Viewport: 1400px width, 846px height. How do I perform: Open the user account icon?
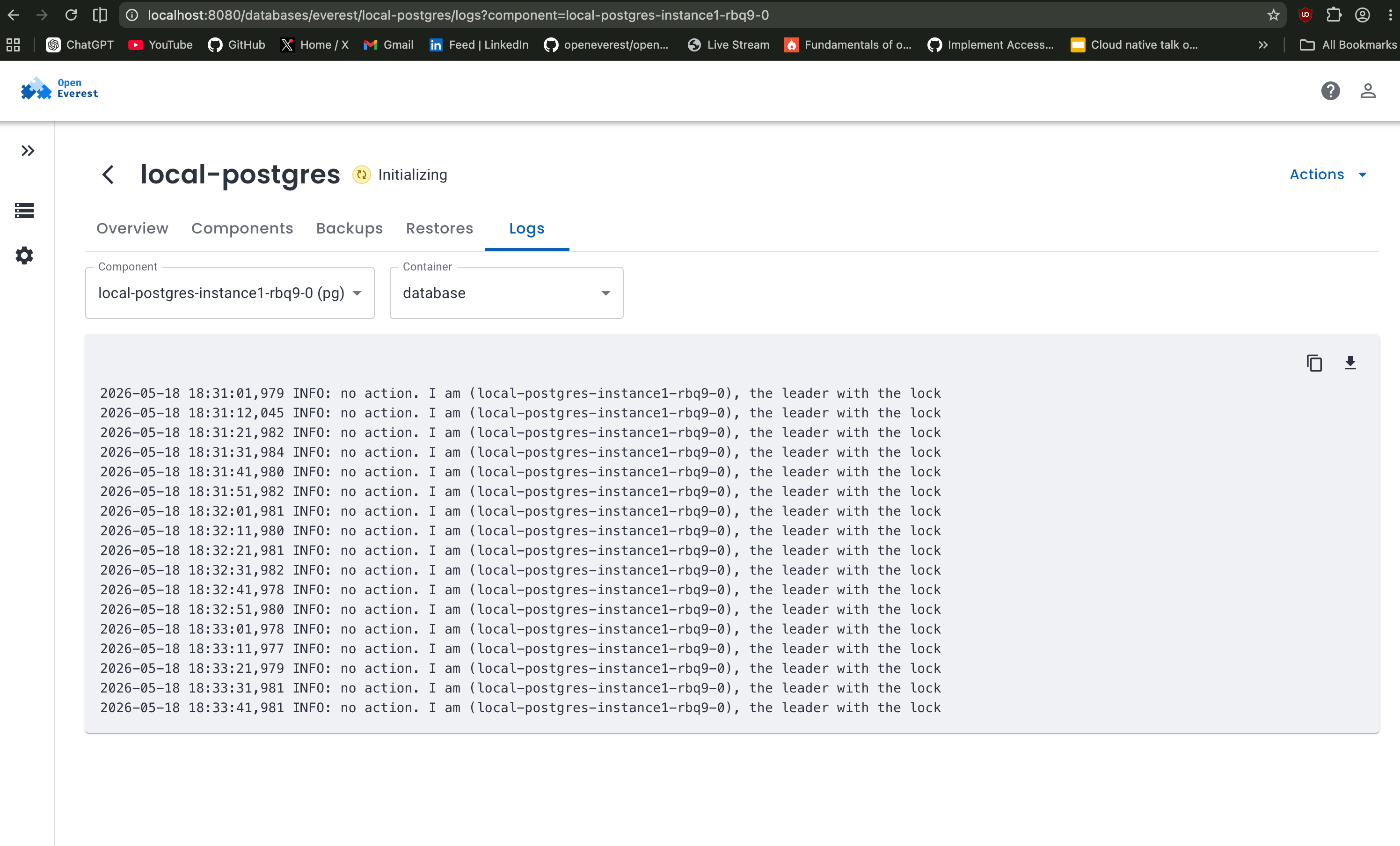pos(1368,91)
